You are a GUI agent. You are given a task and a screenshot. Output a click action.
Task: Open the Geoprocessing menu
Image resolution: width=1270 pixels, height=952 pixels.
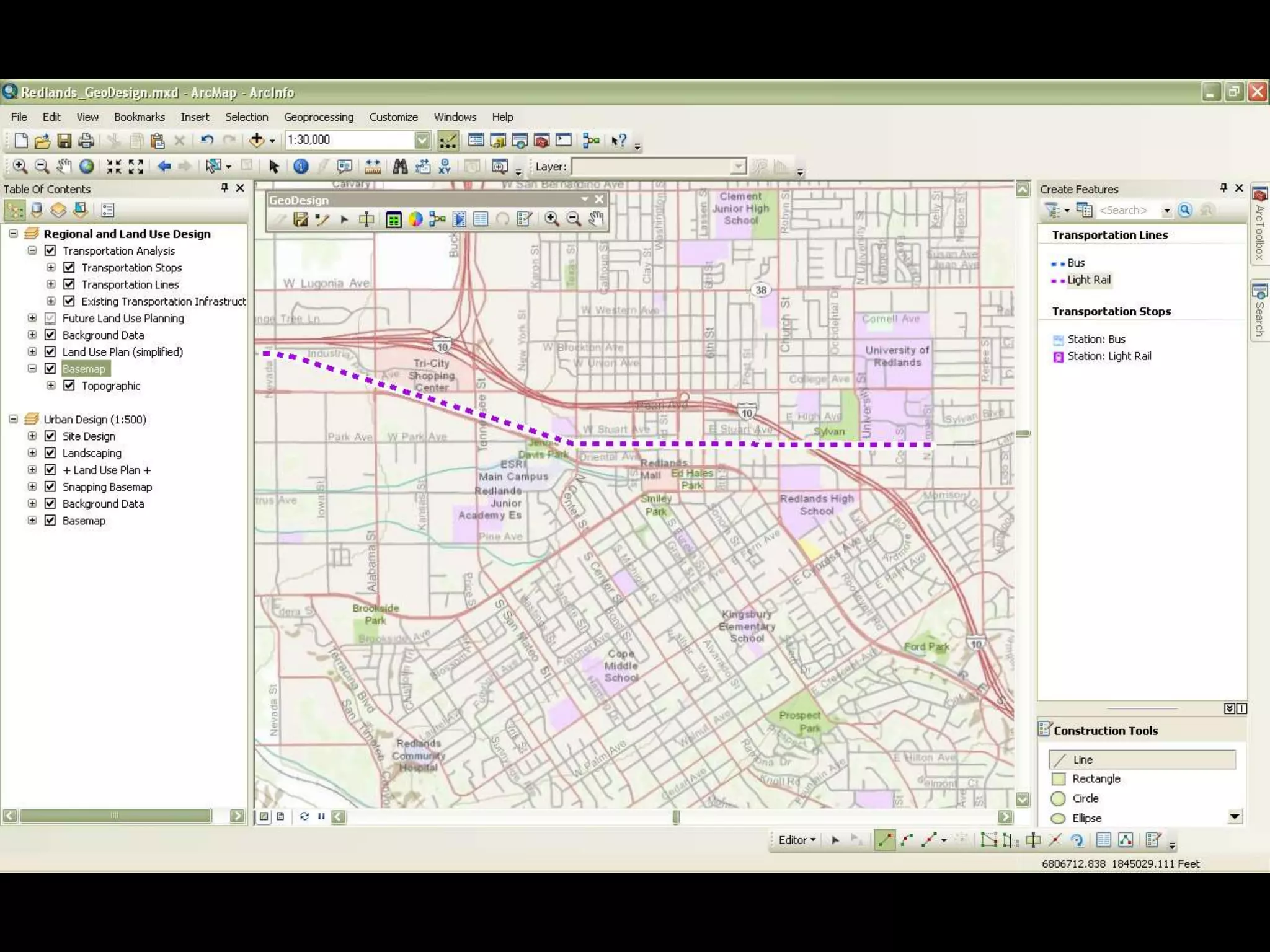point(318,117)
